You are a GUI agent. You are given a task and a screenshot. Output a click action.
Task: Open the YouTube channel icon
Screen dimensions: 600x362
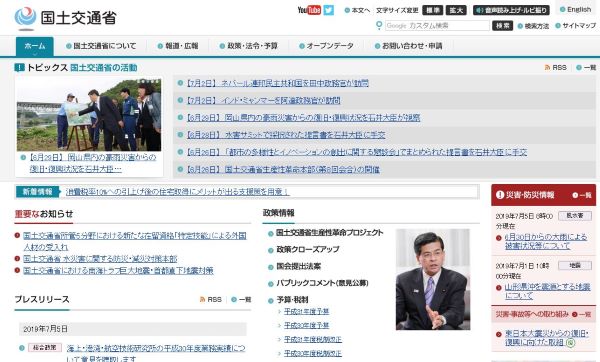tap(309, 10)
